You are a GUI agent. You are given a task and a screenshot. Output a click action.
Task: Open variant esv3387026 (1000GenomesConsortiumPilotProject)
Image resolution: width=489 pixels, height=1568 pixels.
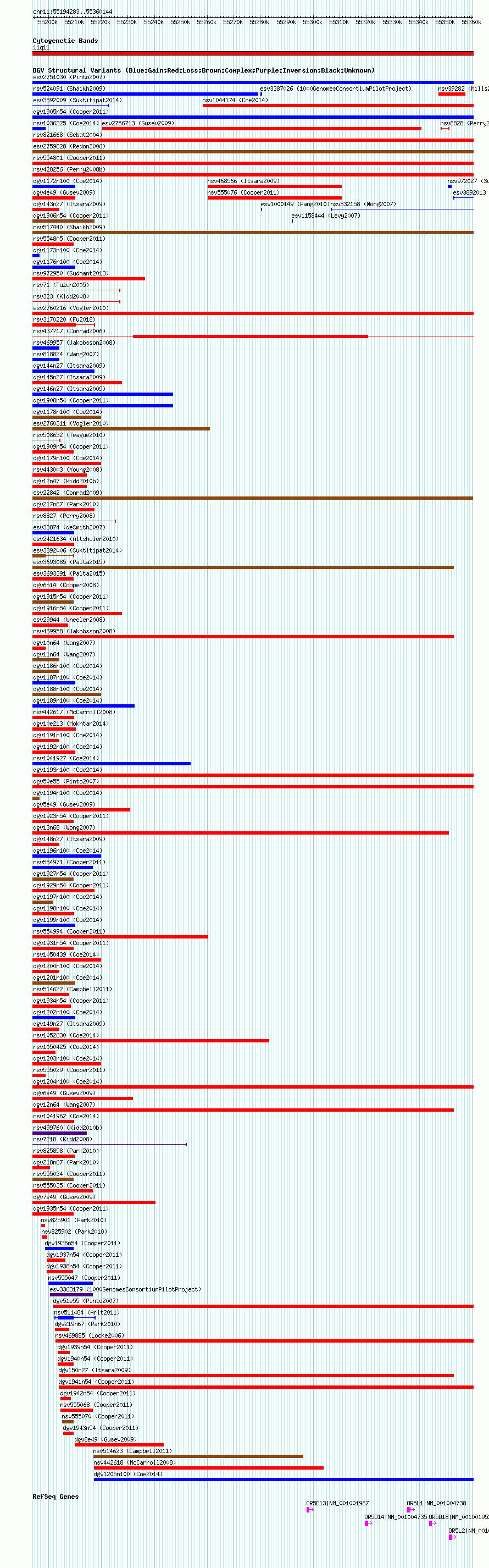pos(336,89)
